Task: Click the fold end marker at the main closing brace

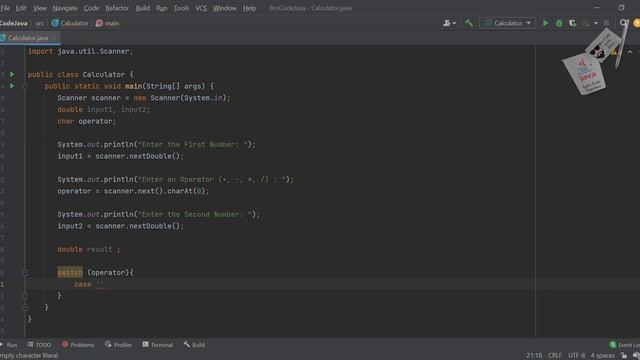Action: (x=25, y=307)
